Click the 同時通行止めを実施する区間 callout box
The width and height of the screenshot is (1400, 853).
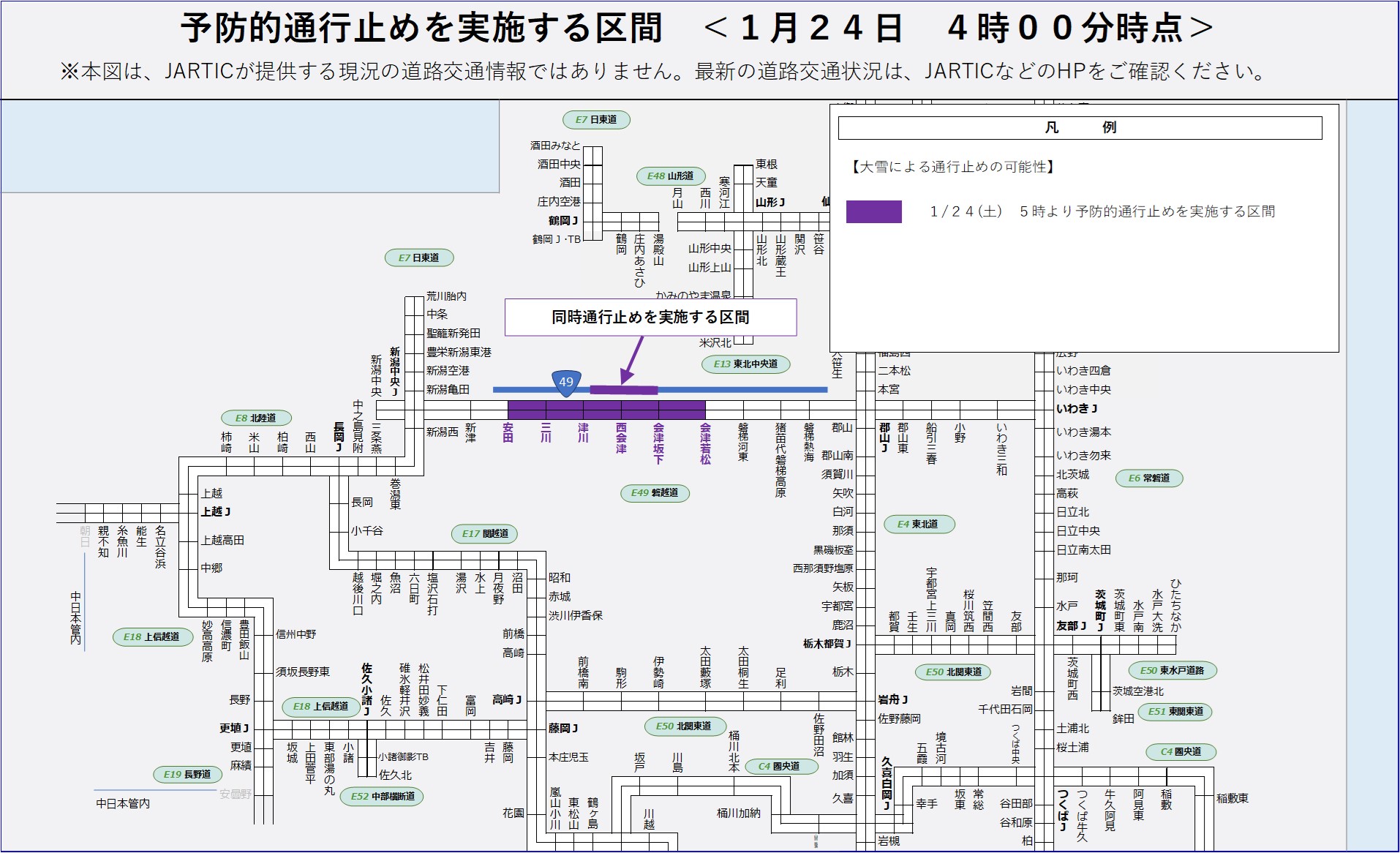650,317
